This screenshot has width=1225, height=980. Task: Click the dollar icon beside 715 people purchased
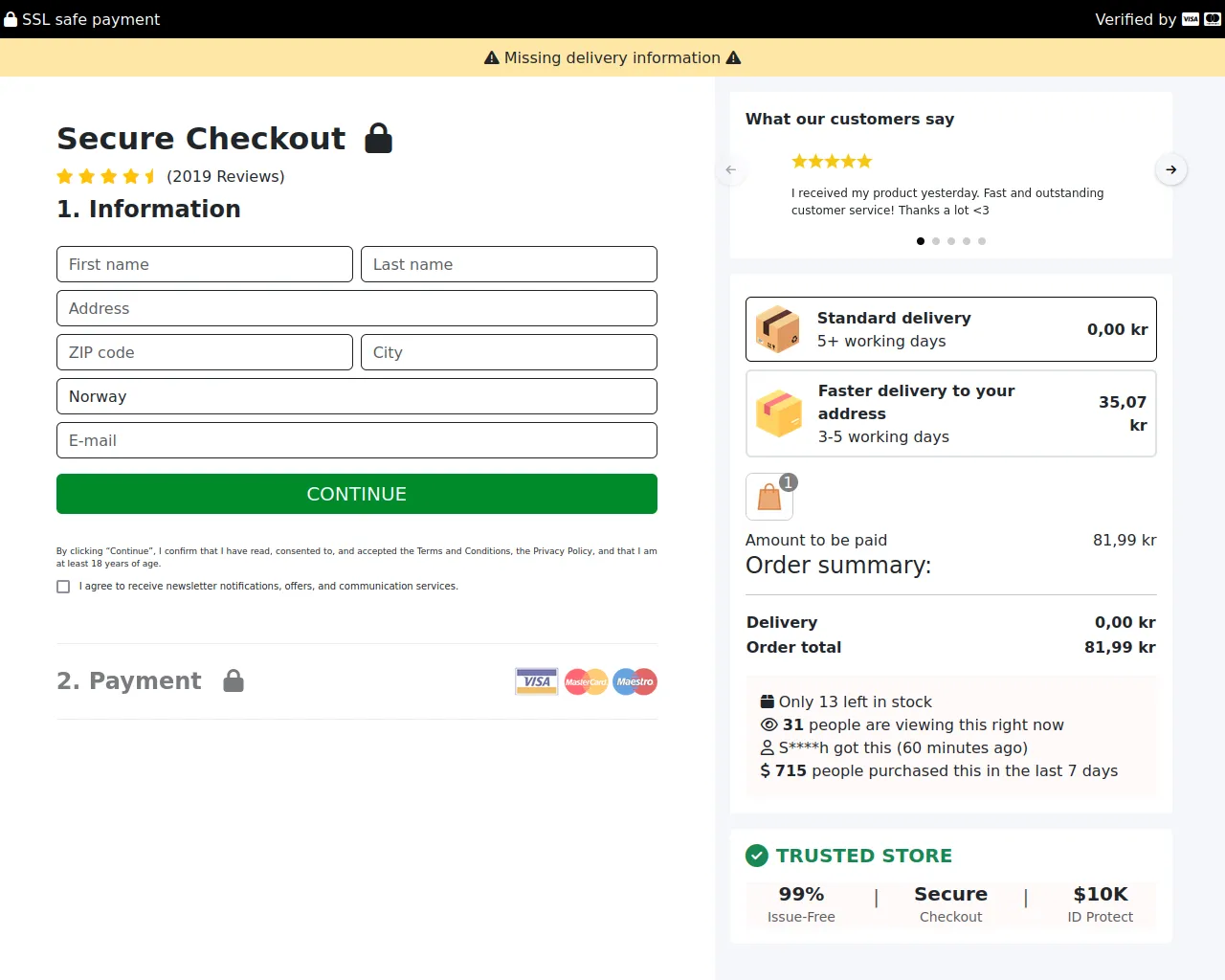[766, 770]
